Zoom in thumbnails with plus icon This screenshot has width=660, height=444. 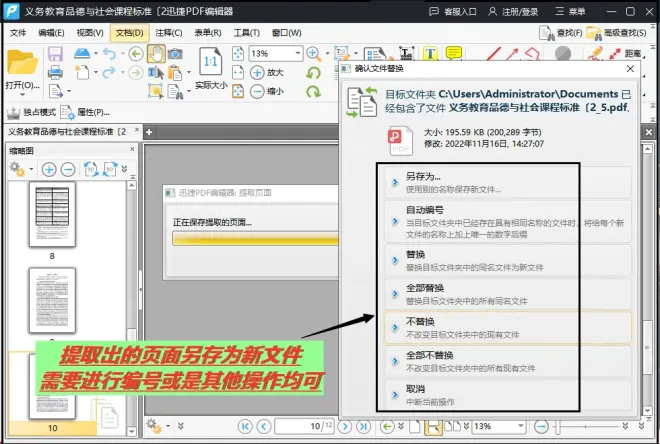click(49, 170)
